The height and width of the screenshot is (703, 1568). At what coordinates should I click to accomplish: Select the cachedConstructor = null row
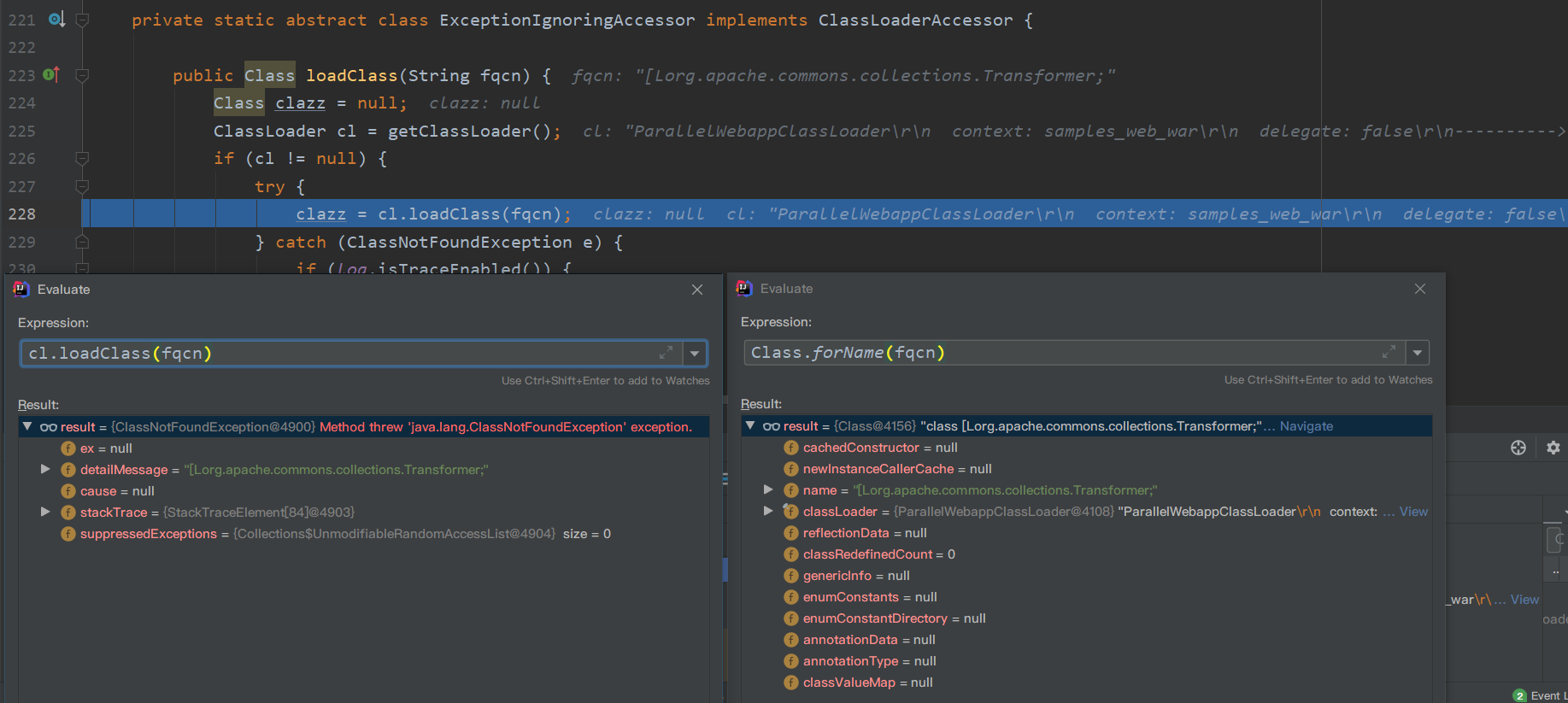pos(1087,448)
